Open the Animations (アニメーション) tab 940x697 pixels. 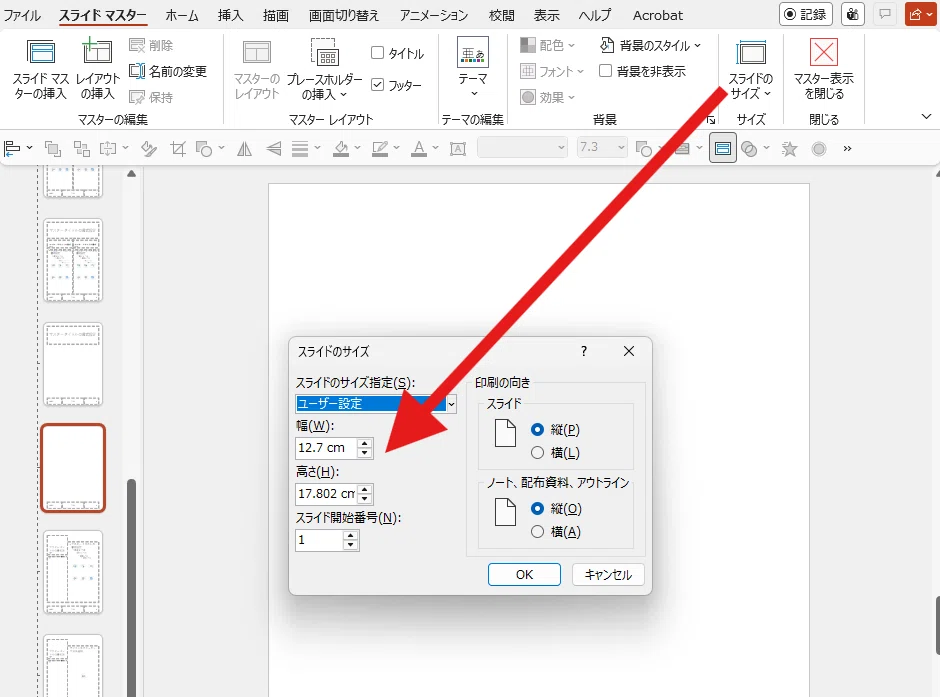(x=434, y=15)
